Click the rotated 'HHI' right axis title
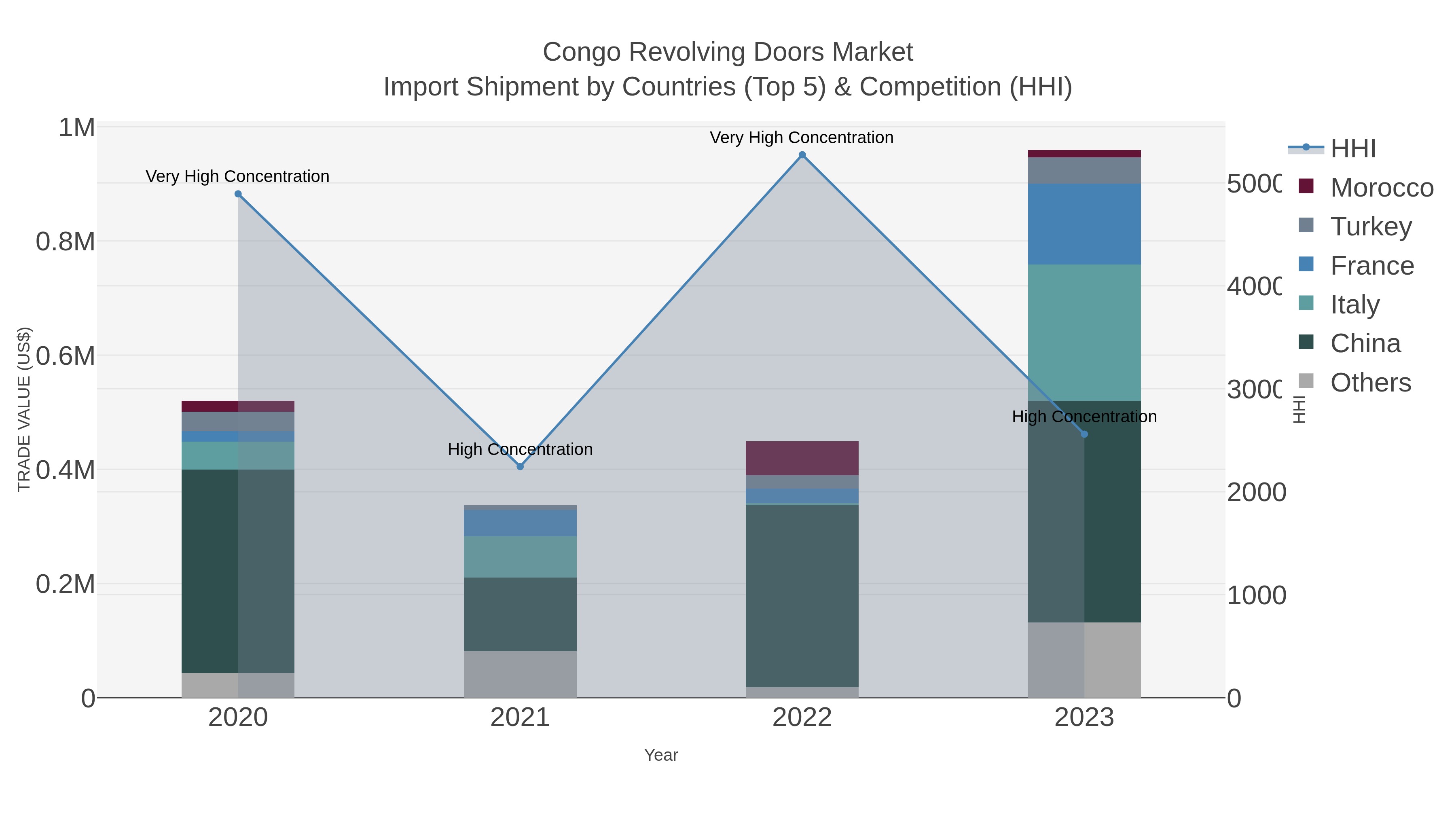Viewport: 1456px width, 819px height. coord(1299,409)
